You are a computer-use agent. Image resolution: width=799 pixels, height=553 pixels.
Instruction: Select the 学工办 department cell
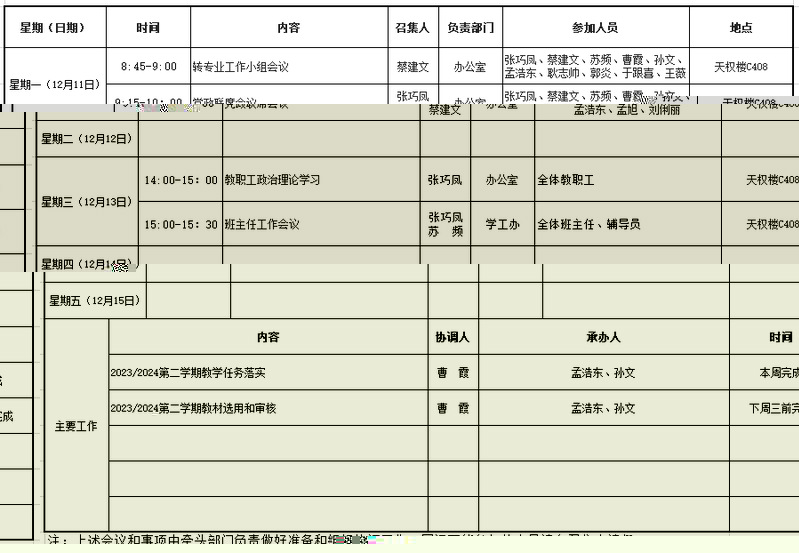[502, 224]
